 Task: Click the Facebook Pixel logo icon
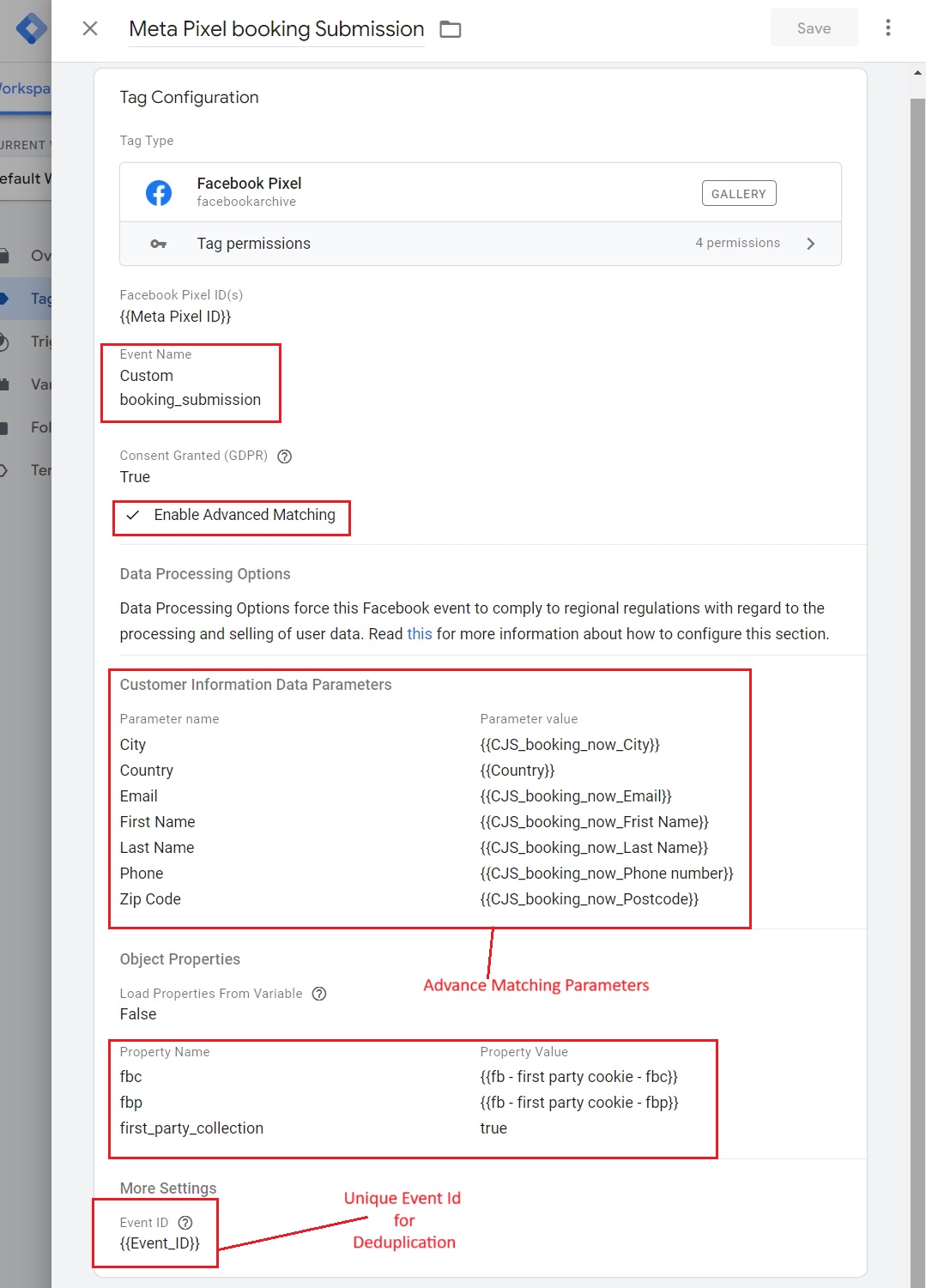tap(159, 193)
